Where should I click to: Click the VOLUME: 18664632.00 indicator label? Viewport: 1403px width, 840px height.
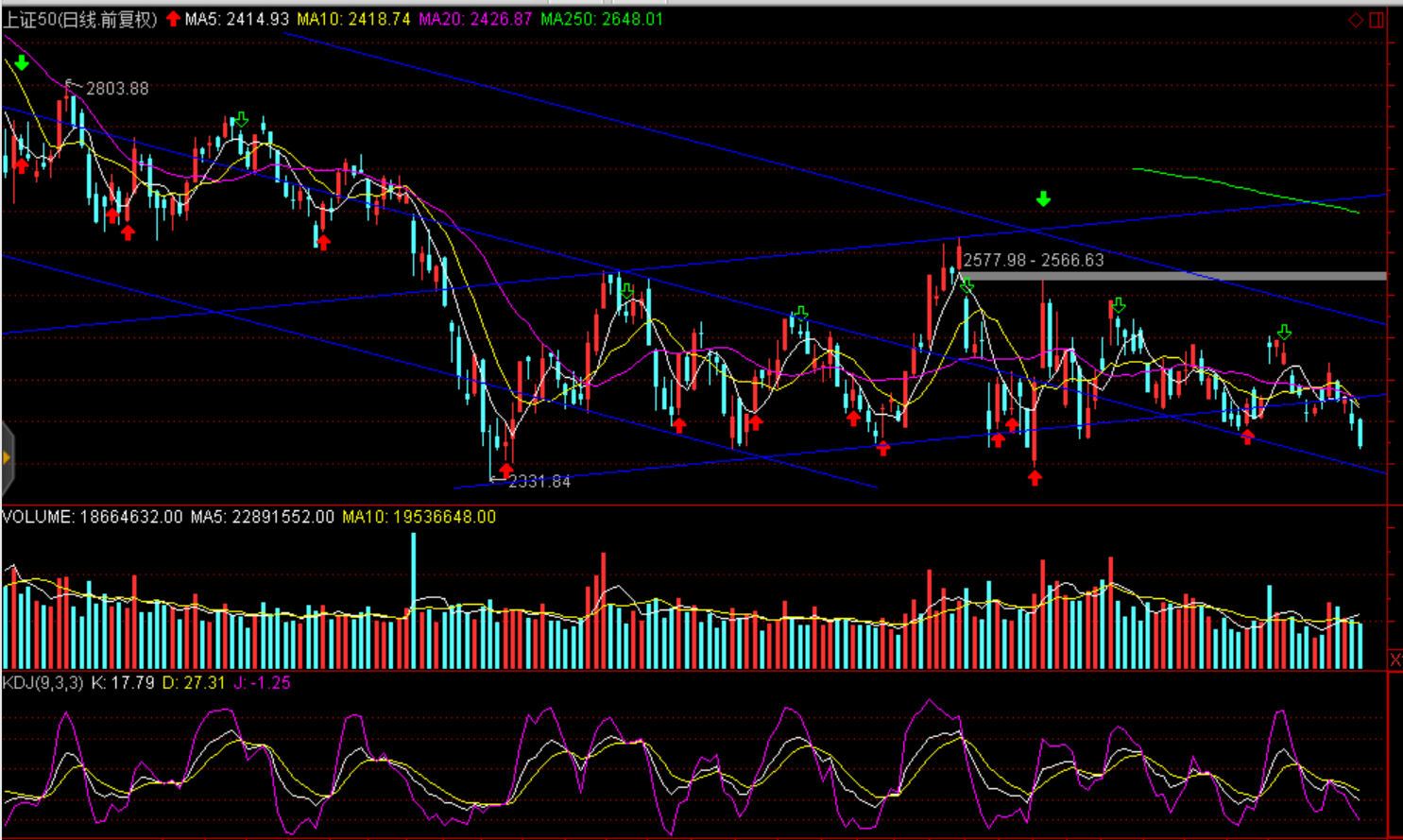pyautogui.click(x=93, y=517)
